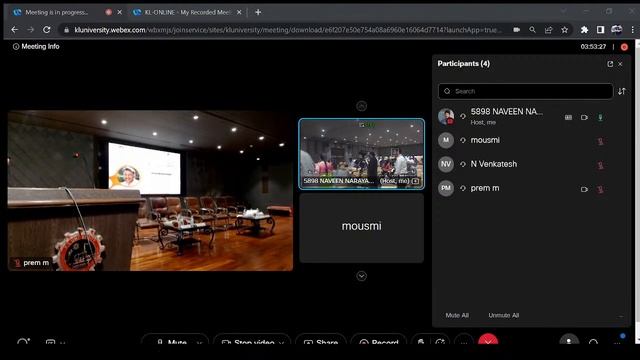The image size is (640, 360).
Task: Unmute prem m's microphone in list
Action: coord(600,189)
